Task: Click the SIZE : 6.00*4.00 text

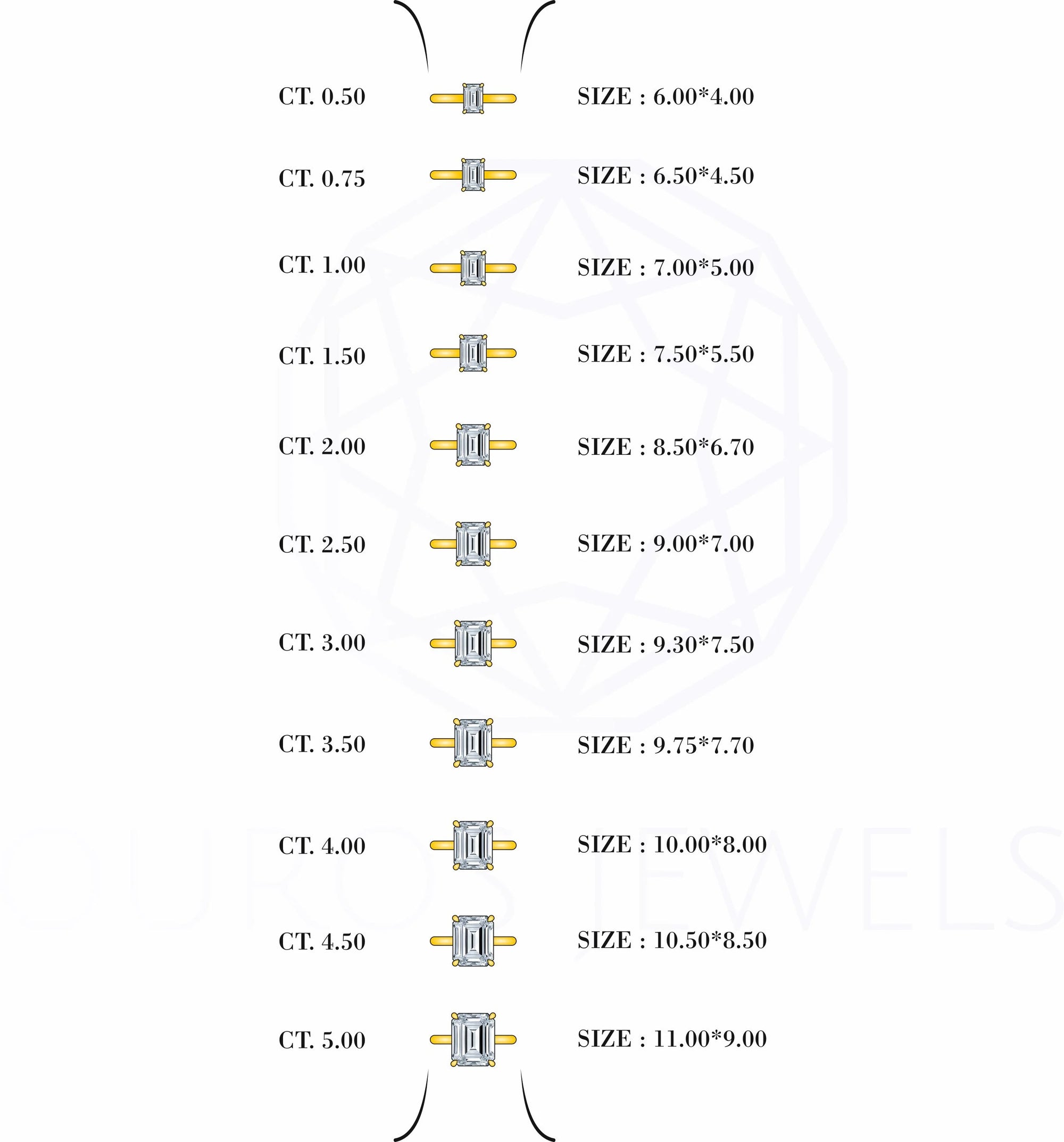Action: (666, 96)
